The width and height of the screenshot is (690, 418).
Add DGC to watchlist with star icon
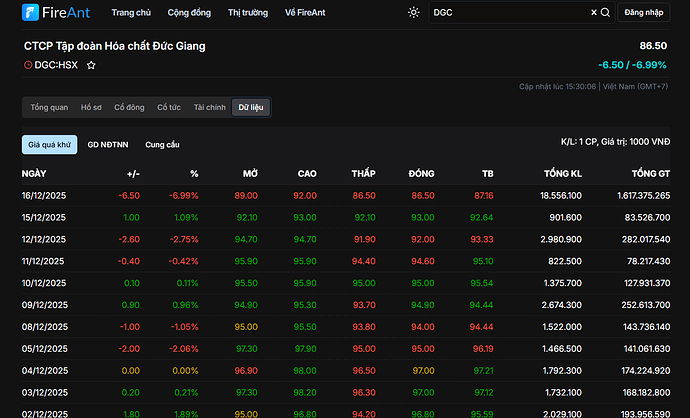pos(91,65)
